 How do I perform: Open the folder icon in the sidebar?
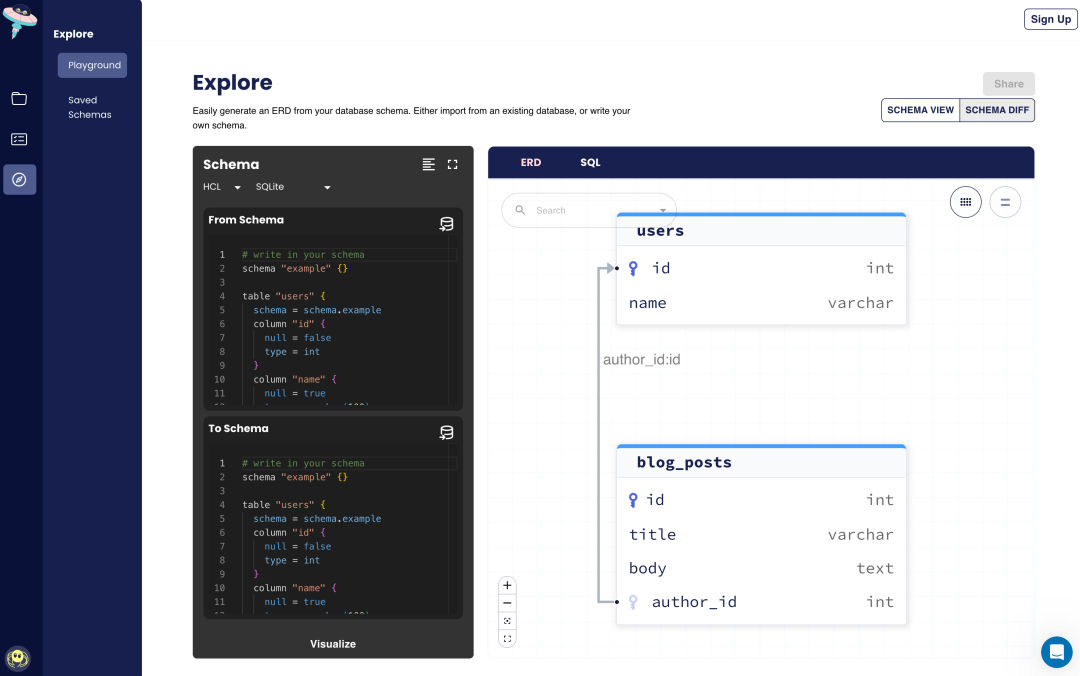click(19, 99)
